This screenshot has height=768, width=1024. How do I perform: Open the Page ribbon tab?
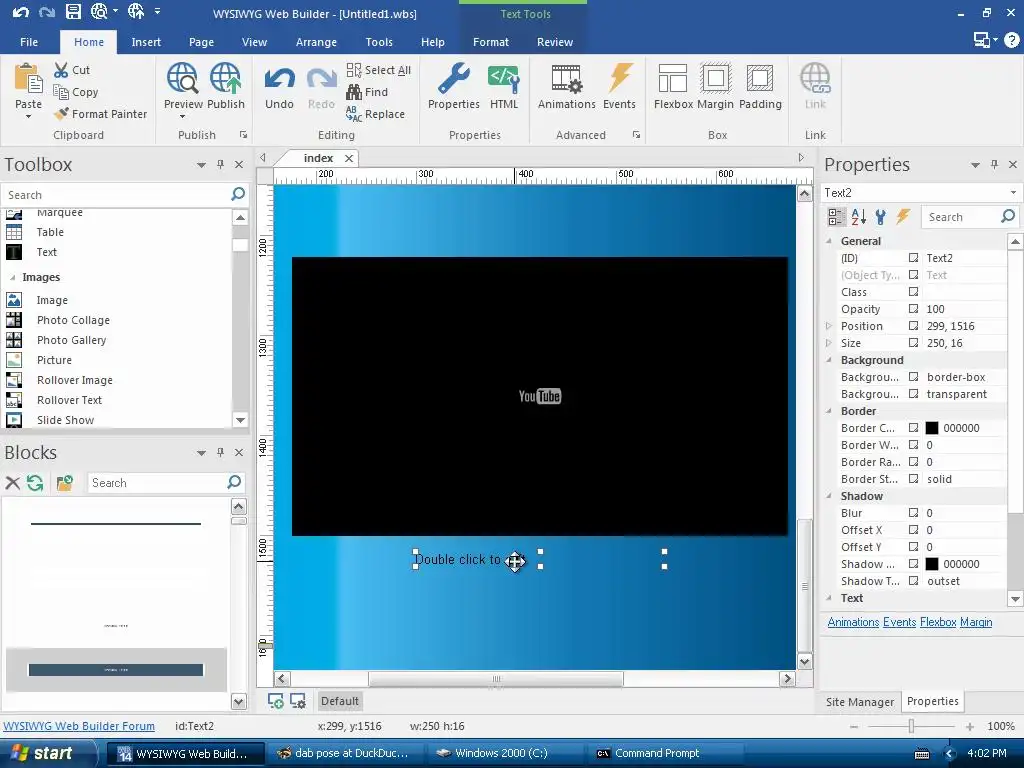201,42
